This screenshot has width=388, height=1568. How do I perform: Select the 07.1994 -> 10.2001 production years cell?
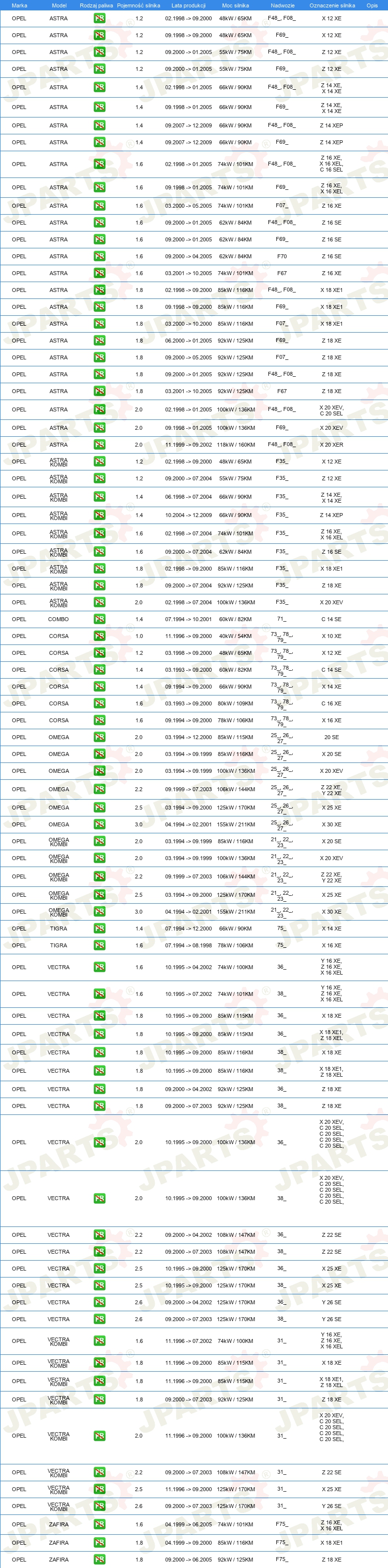[x=188, y=619]
